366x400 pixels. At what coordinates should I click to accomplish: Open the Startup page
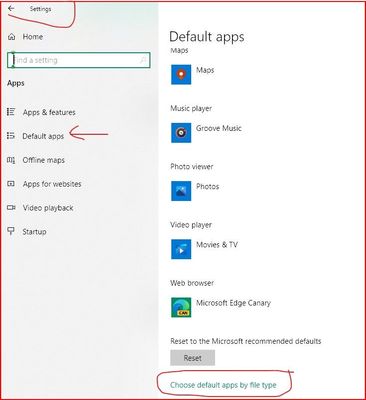[34, 231]
